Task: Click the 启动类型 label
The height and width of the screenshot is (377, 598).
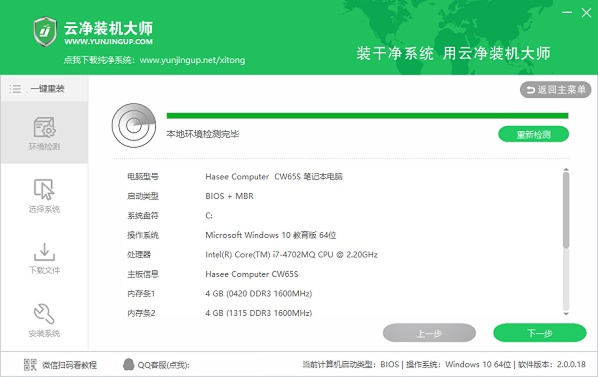Action: tap(143, 196)
